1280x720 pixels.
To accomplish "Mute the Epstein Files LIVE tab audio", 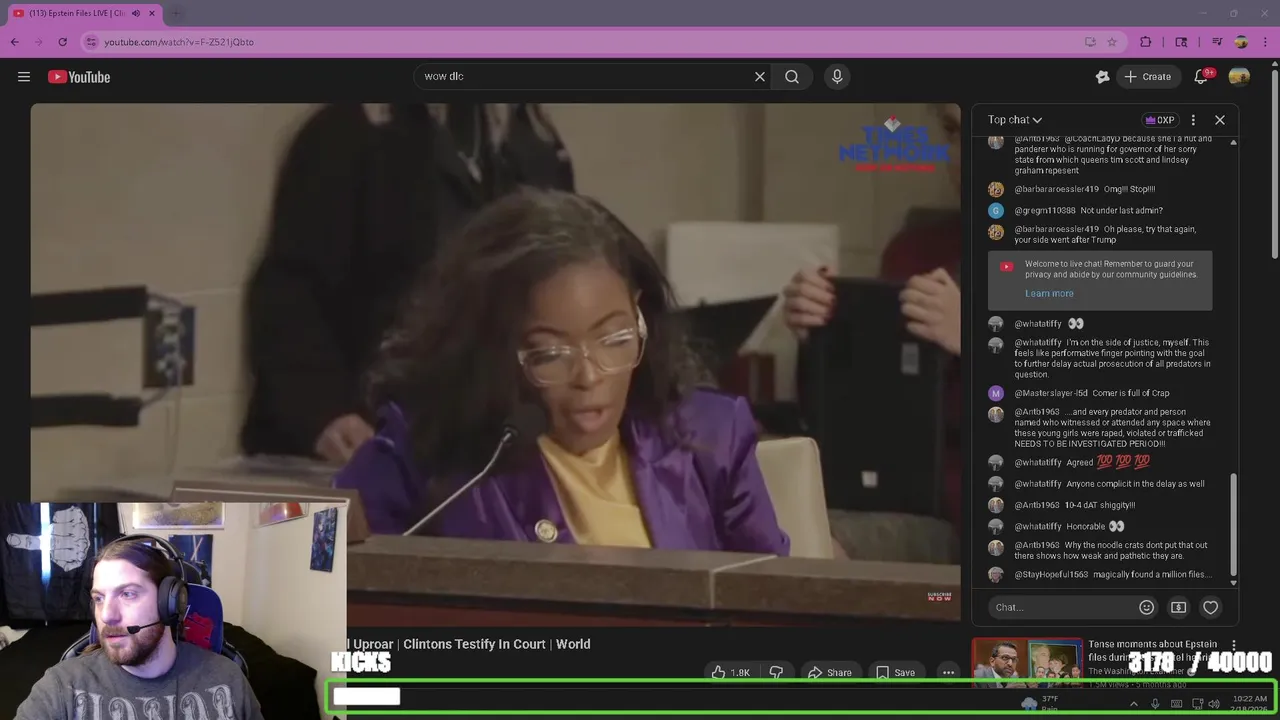I will (136, 13).
